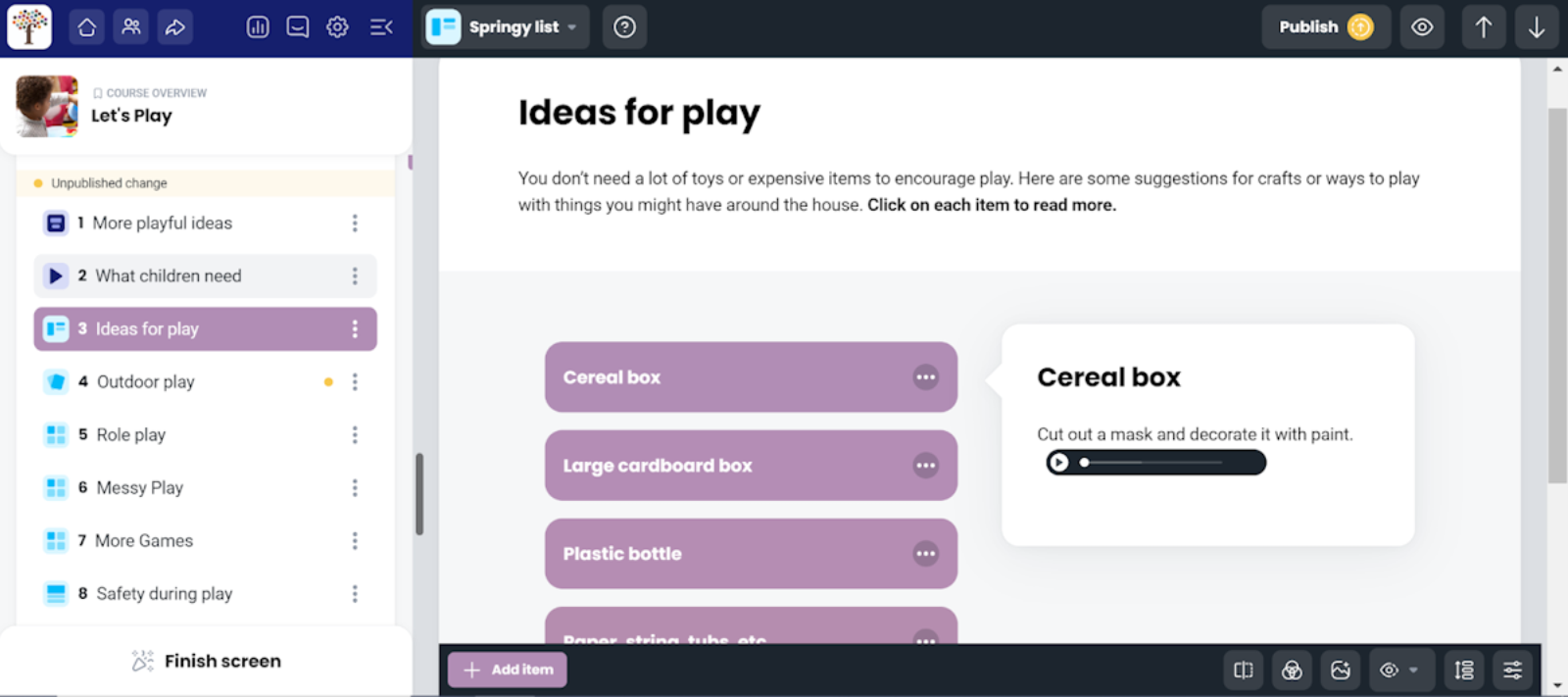Viewport: 1568px width, 697px height.
Task: Go to the home icon in top bar
Action: pyautogui.click(x=87, y=27)
